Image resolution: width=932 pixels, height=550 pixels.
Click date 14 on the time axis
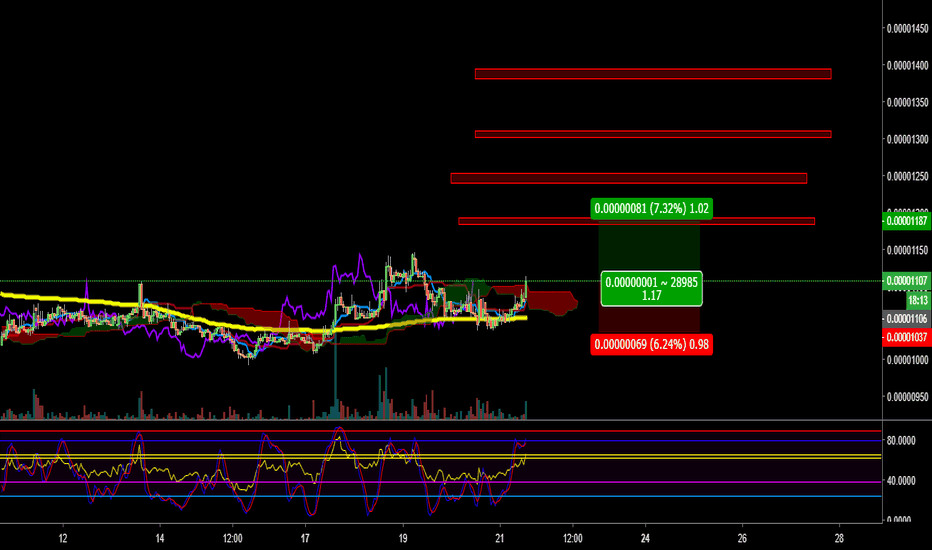[160, 538]
